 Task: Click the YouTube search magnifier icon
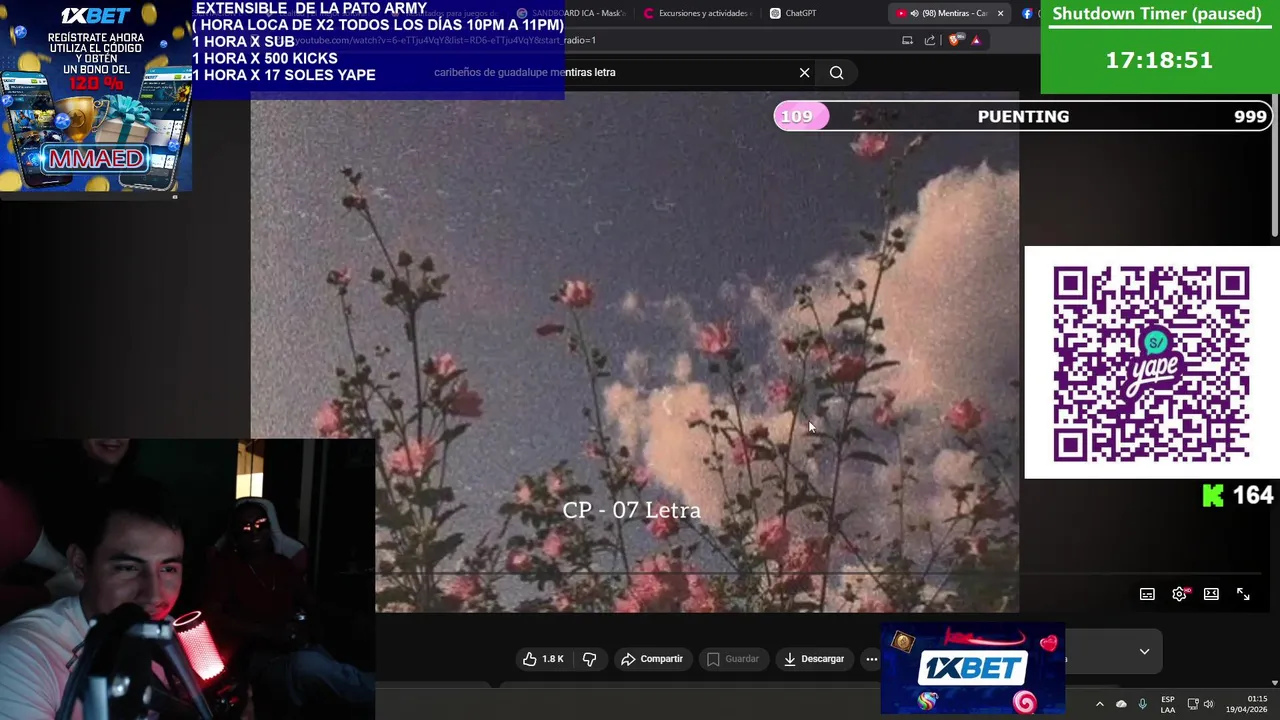[x=836, y=72]
